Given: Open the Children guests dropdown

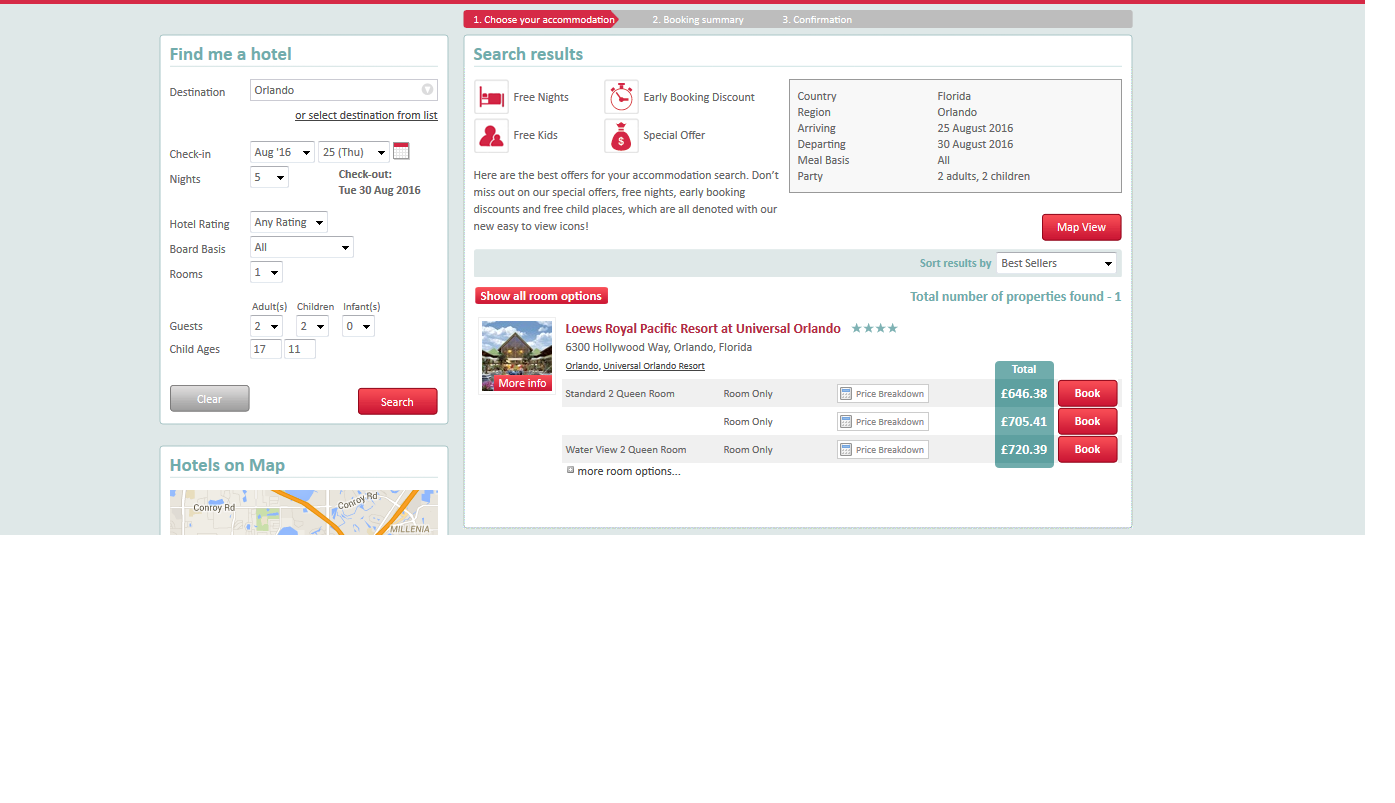Looking at the screenshot, I should [313, 326].
